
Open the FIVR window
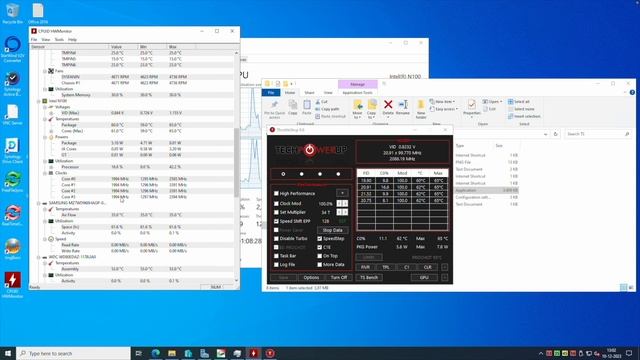click(365, 267)
